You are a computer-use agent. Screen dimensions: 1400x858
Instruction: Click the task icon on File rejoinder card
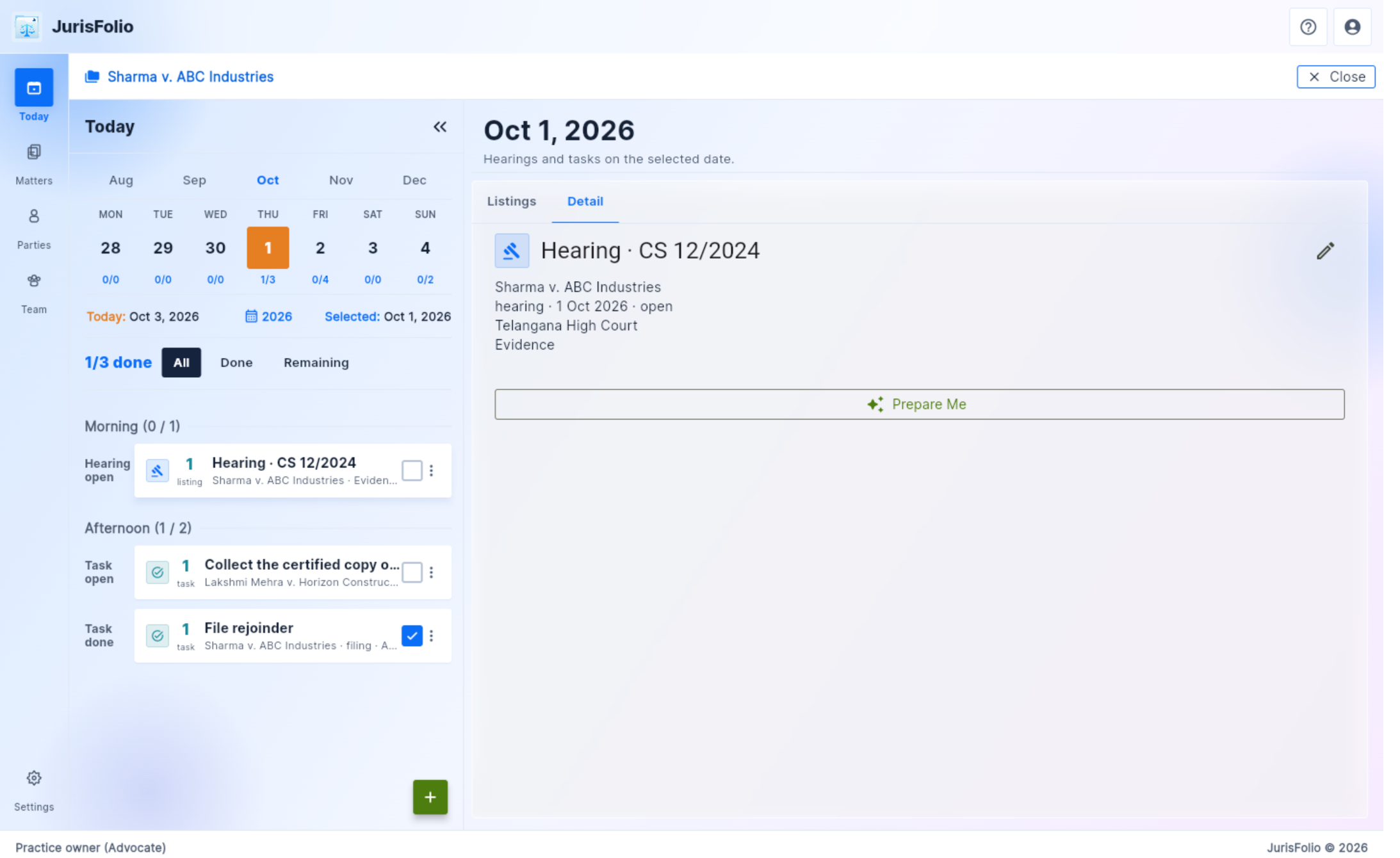click(x=157, y=636)
